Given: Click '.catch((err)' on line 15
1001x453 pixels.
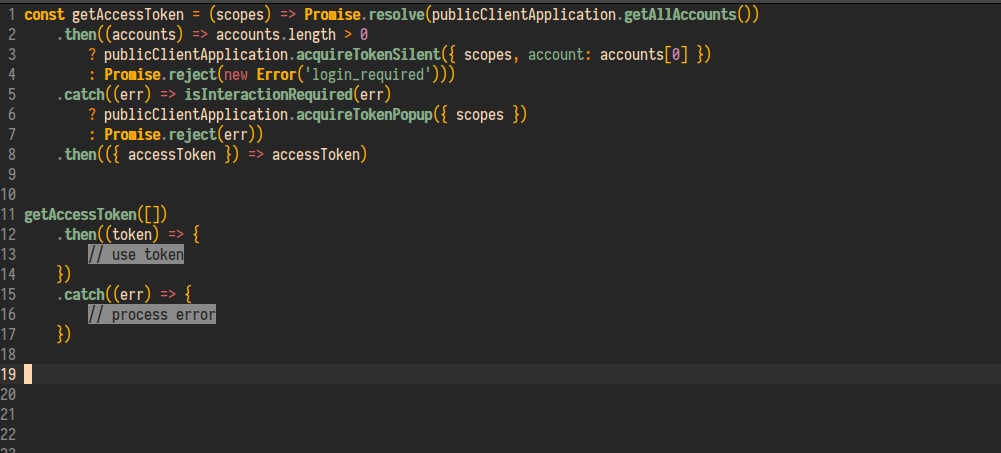Looking at the screenshot, I should pyautogui.click(x=104, y=294).
